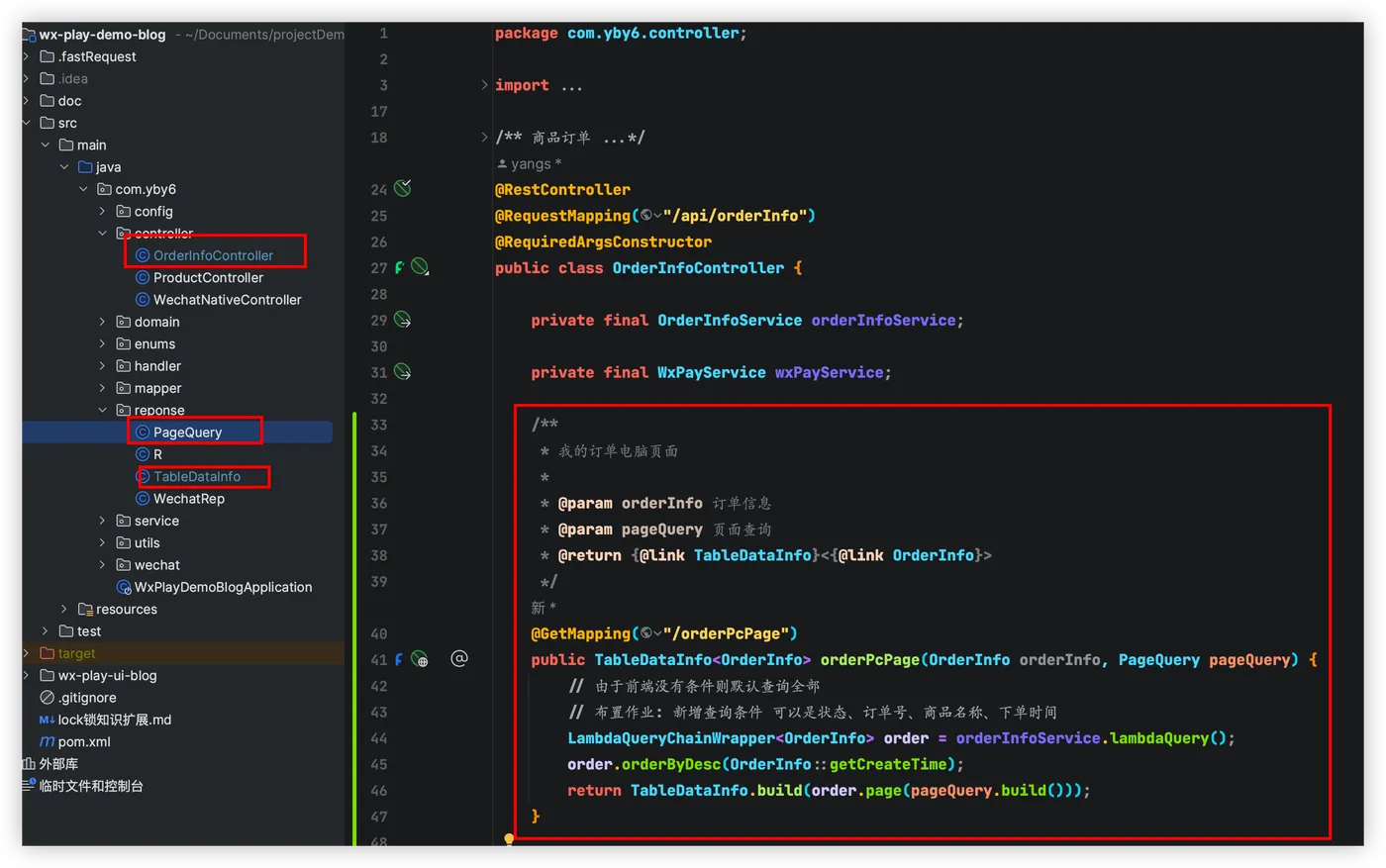
Task: Click the OrderInfo link in Javadoc @return
Action: click(x=933, y=555)
